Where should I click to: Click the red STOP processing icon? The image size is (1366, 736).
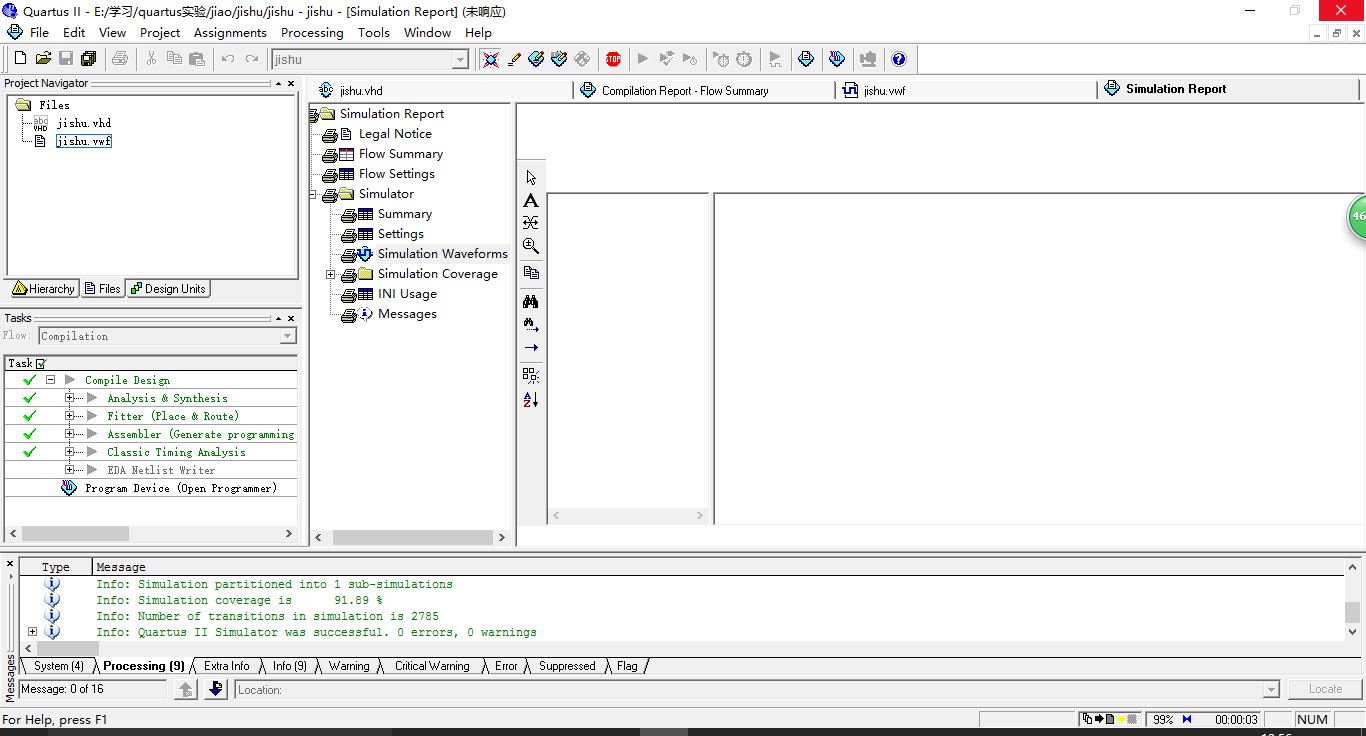coord(613,59)
